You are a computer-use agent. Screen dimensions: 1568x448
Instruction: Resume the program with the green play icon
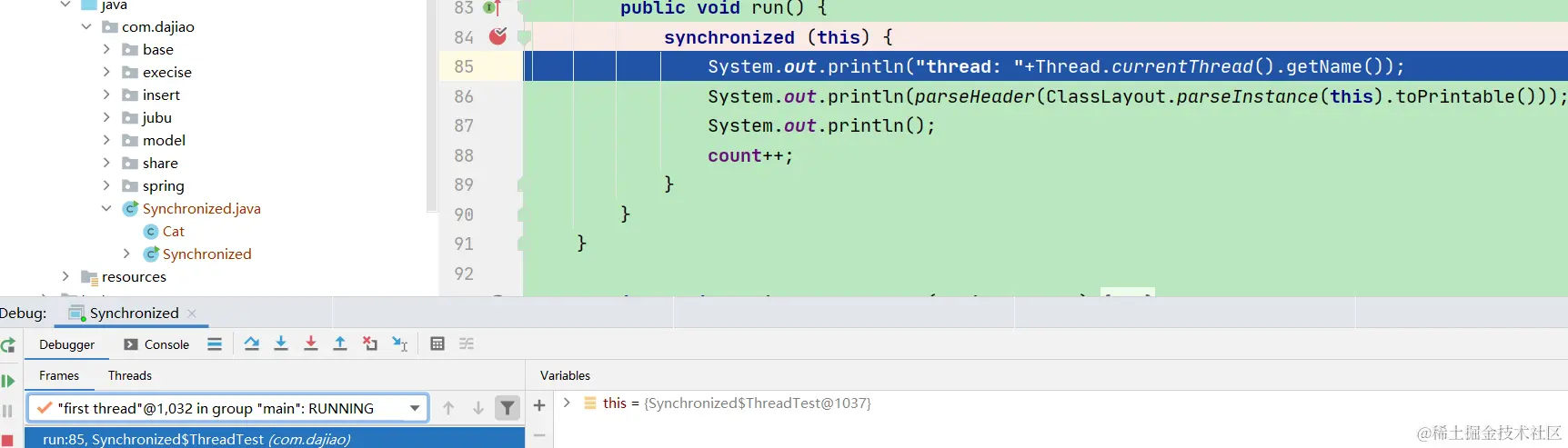point(7,381)
